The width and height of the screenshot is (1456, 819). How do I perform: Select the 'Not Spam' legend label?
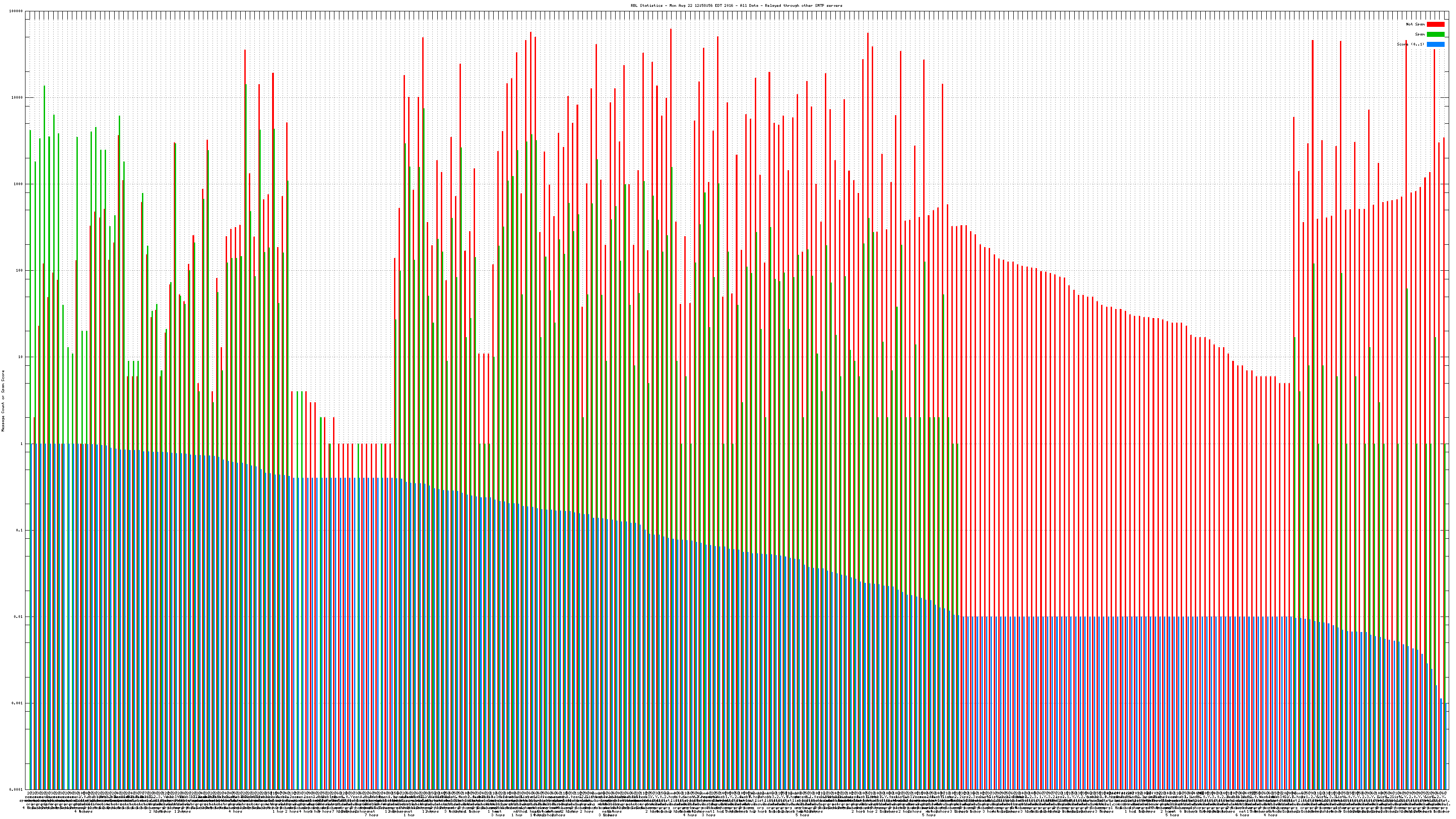coord(1416,24)
